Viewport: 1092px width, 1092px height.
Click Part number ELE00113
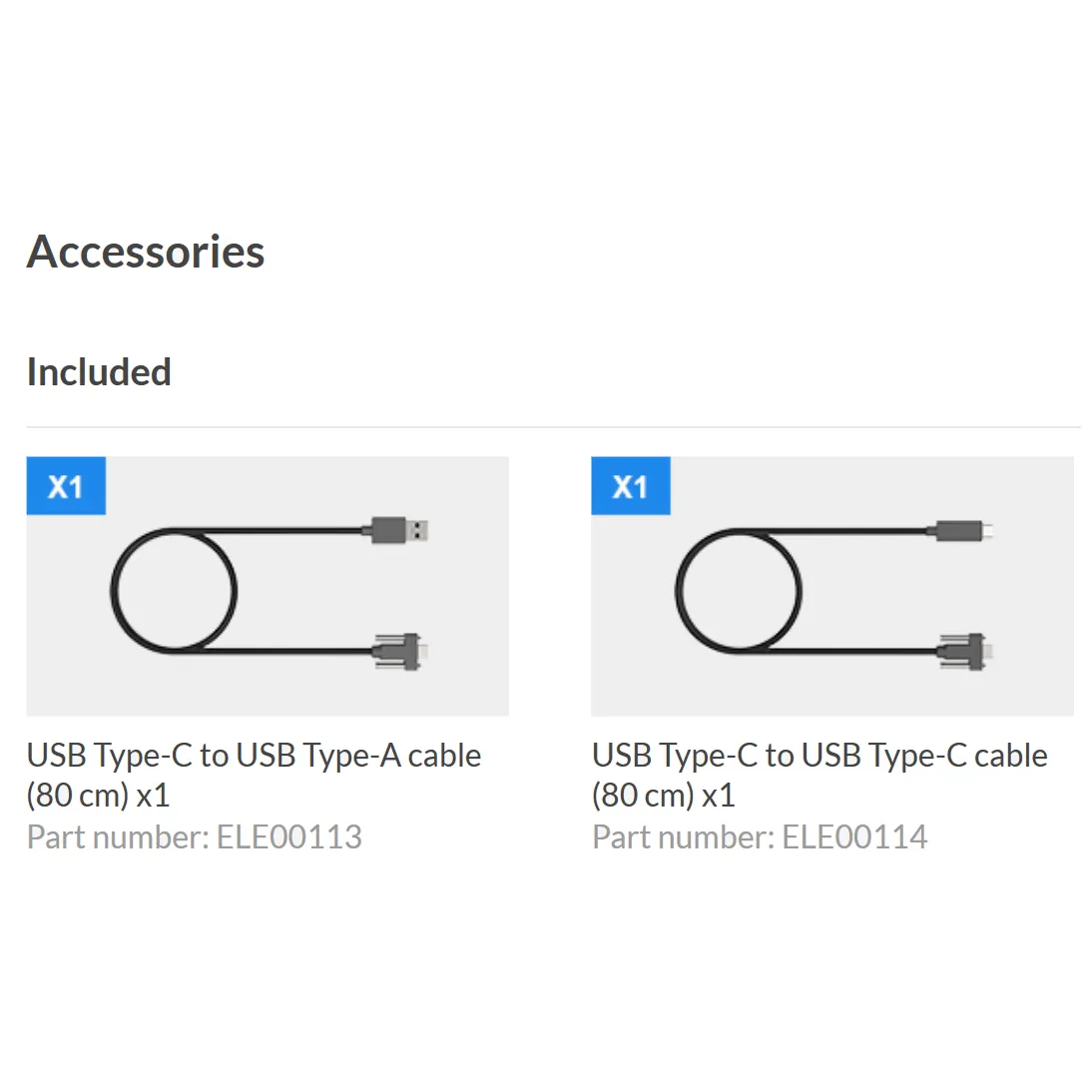pyautogui.click(x=195, y=837)
